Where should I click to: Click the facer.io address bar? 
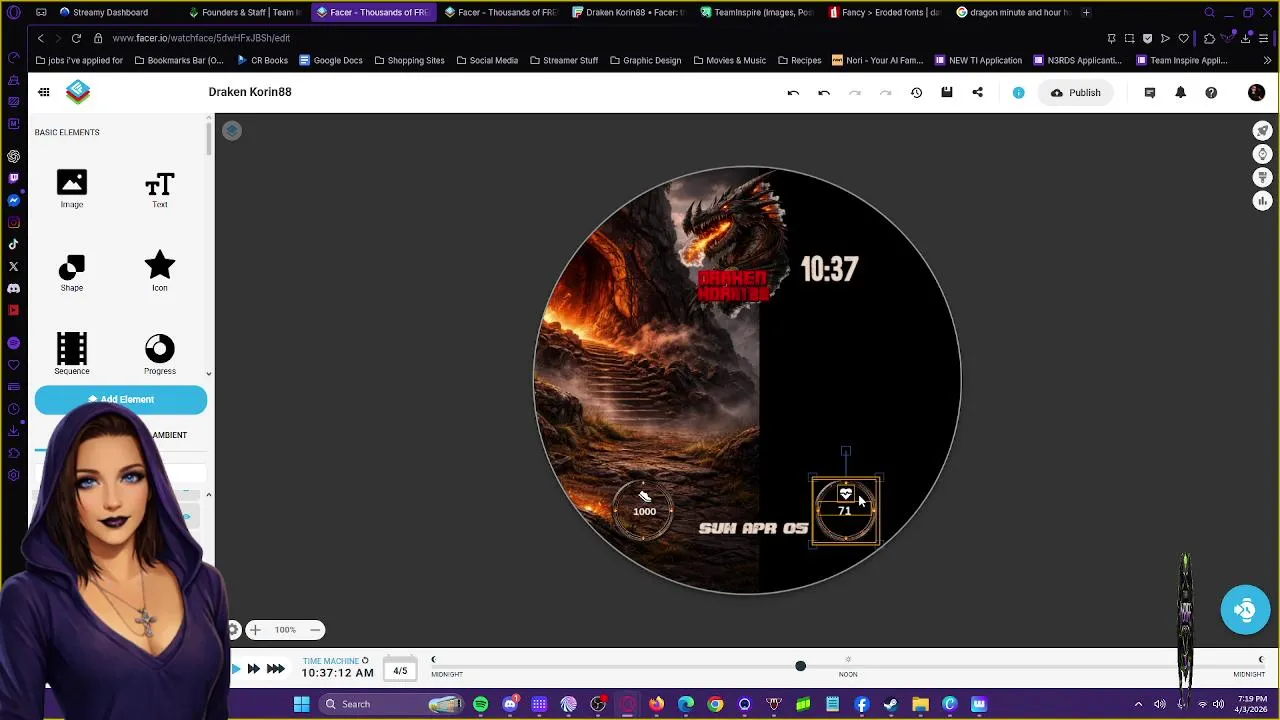[x=201, y=38]
